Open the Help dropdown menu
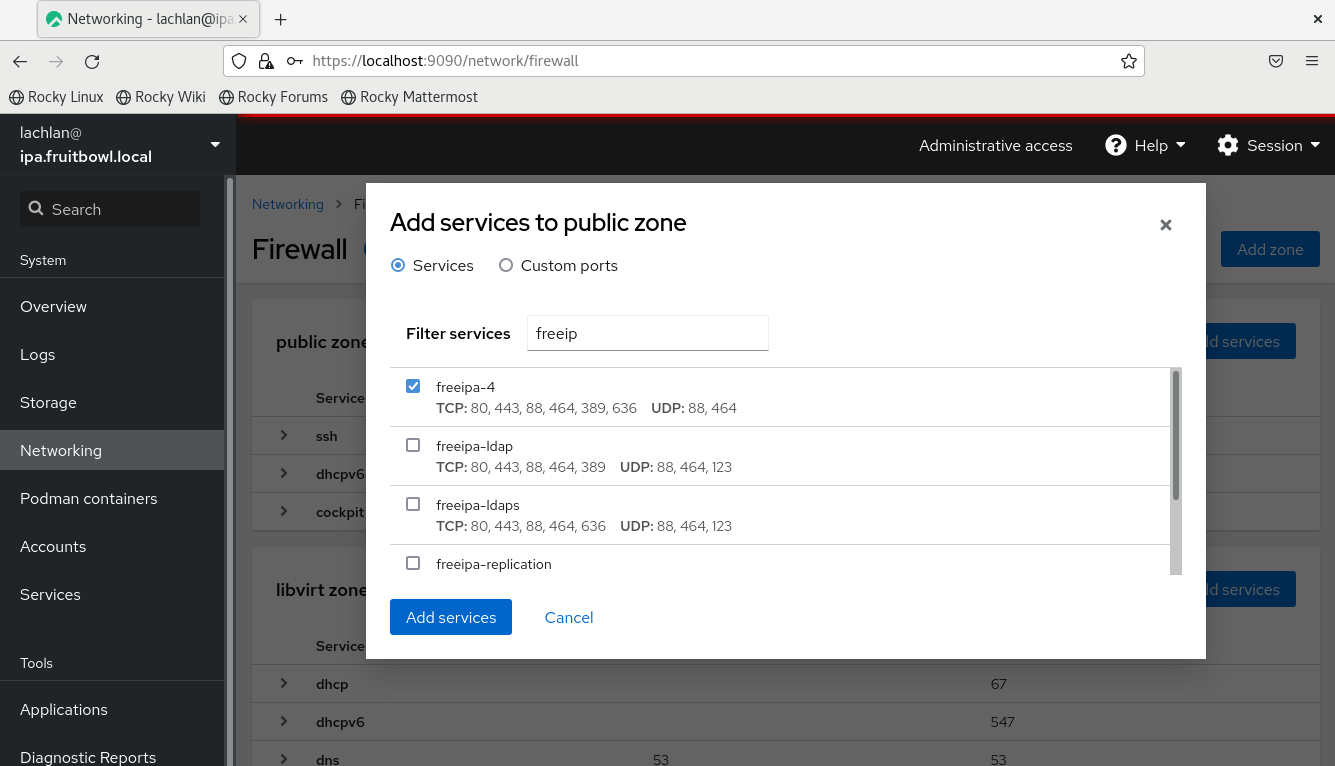1335x766 pixels. coord(1145,146)
